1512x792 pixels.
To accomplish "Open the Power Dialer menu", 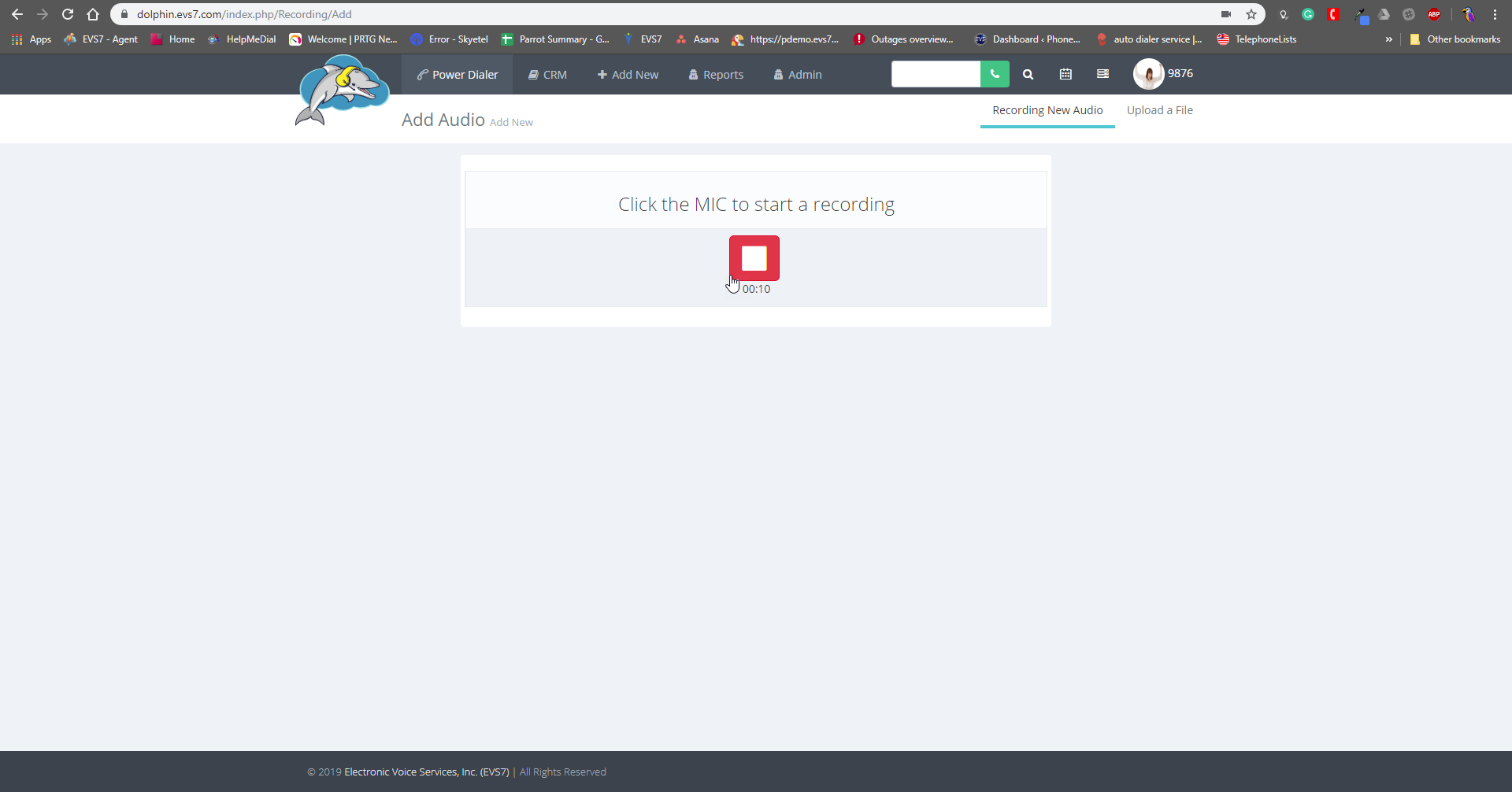I will [458, 75].
